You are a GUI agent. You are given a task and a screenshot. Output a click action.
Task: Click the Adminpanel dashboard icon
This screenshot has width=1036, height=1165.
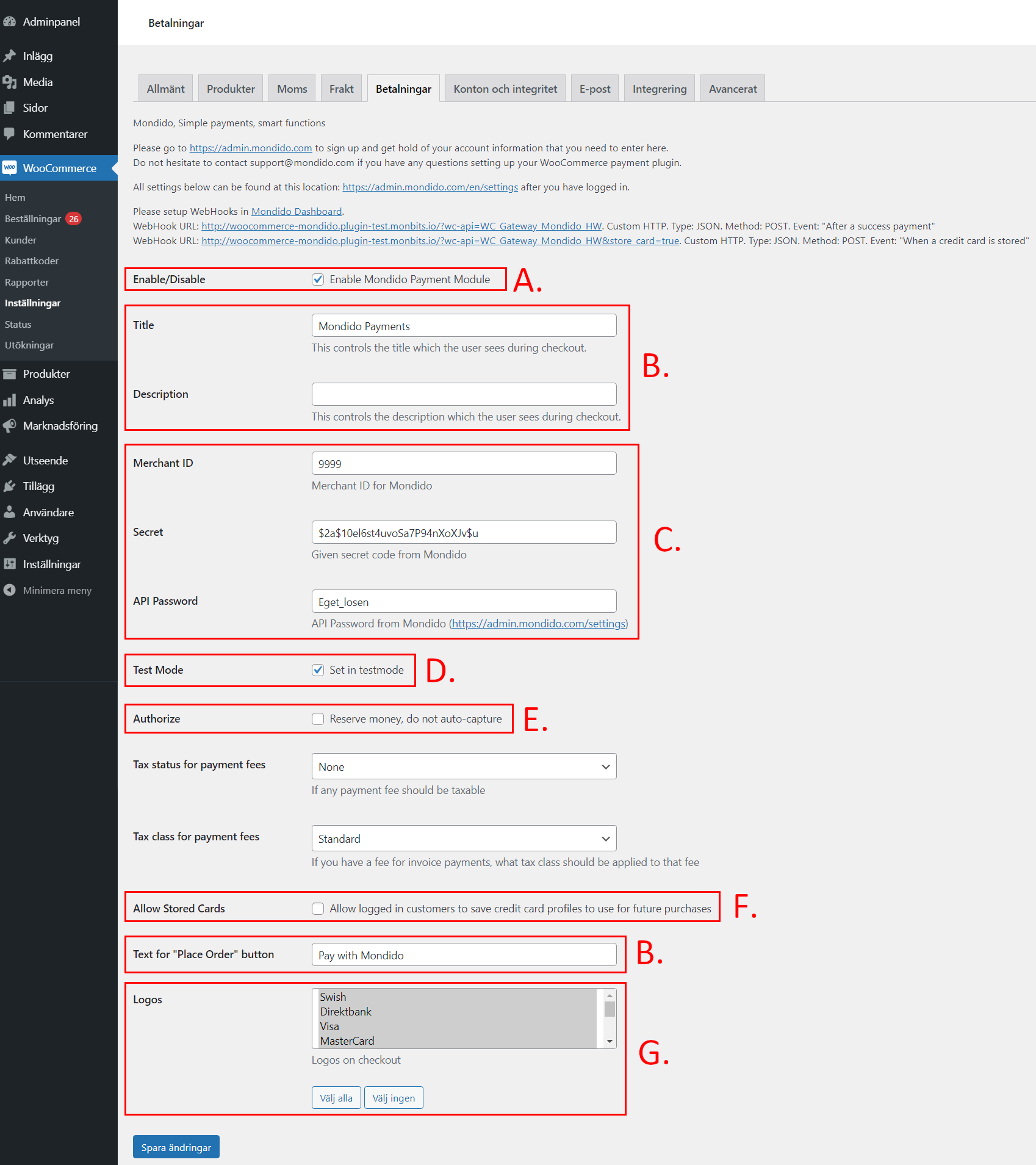coord(9,22)
